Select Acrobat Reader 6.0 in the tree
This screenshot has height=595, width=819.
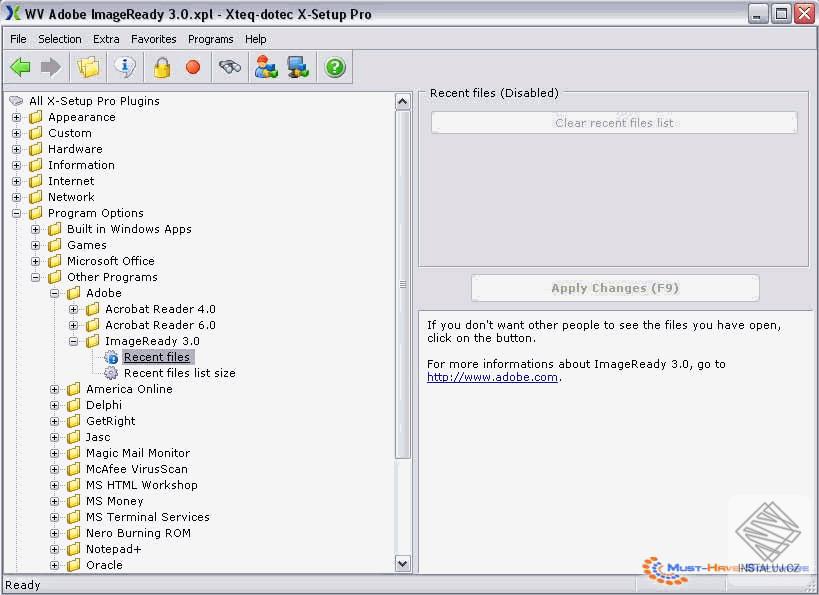pyautogui.click(x=160, y=325)
